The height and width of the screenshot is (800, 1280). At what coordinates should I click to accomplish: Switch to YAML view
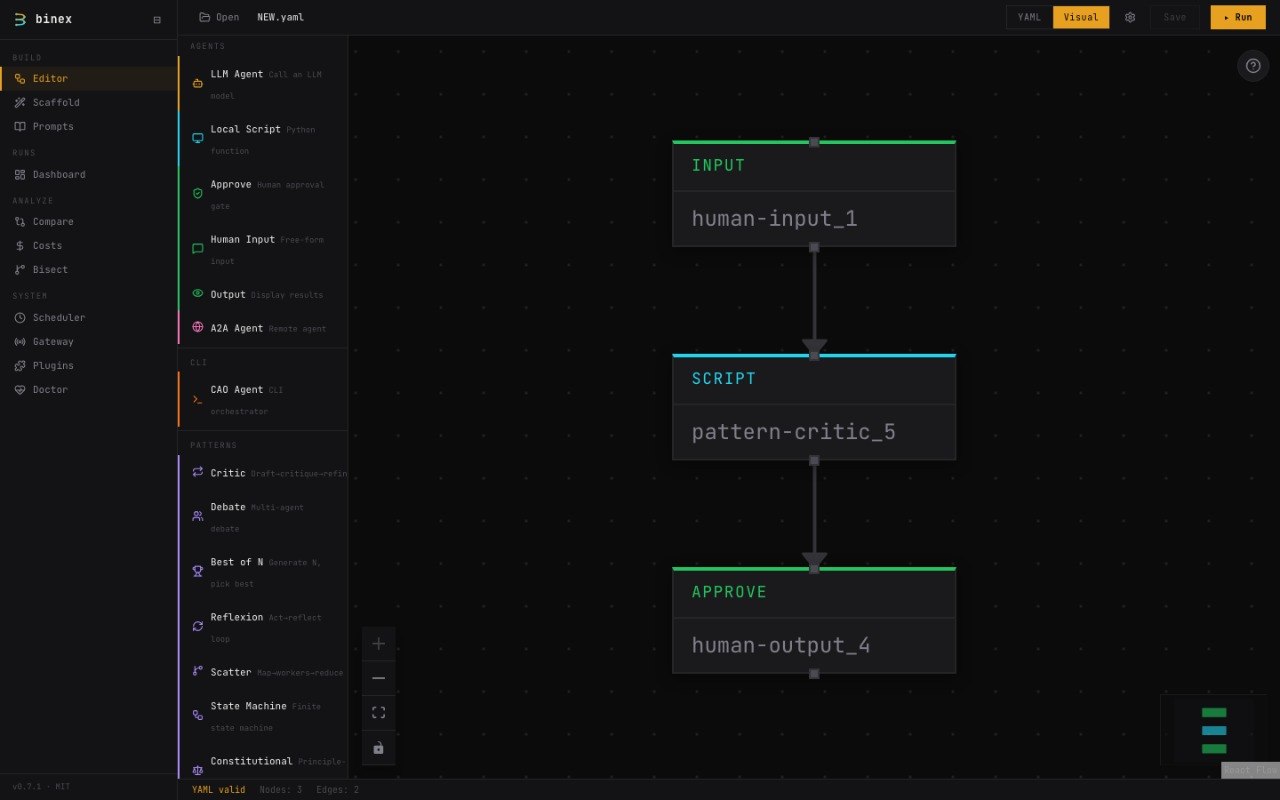[1029, 17]
